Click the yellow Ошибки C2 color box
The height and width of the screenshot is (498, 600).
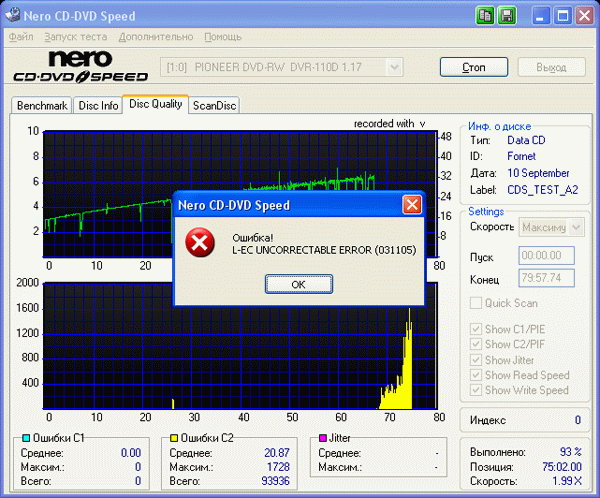coord(174,438)
